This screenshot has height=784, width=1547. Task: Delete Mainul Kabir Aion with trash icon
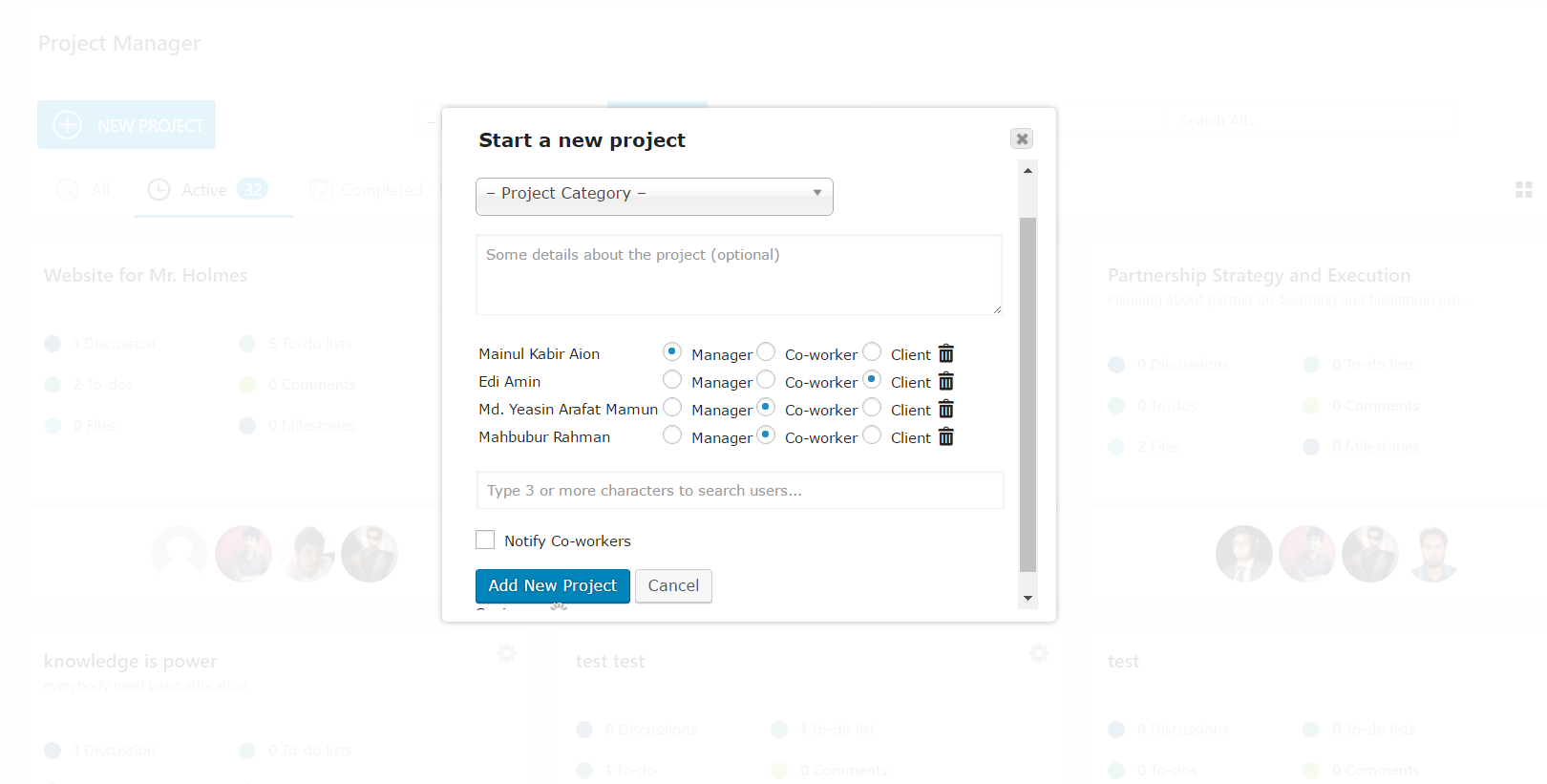[945, 353]
